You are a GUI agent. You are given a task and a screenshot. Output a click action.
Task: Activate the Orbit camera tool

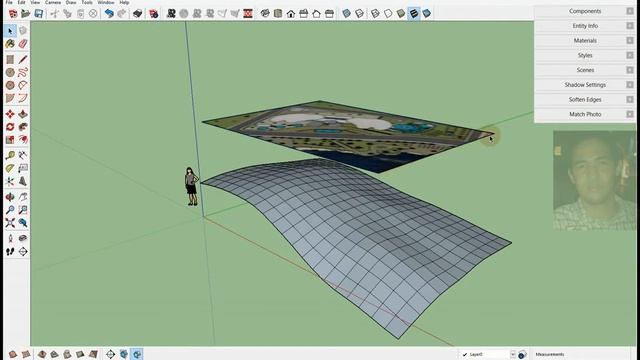coord(10,197)
